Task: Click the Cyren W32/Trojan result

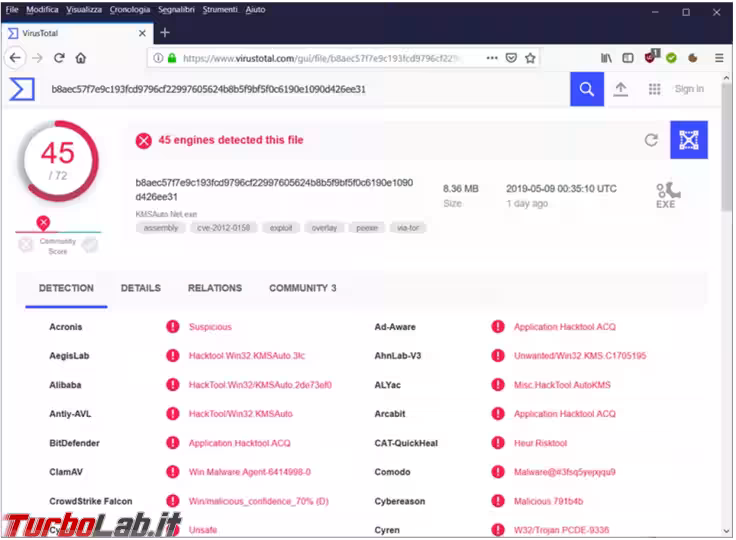Action: (x=561, y=530)
